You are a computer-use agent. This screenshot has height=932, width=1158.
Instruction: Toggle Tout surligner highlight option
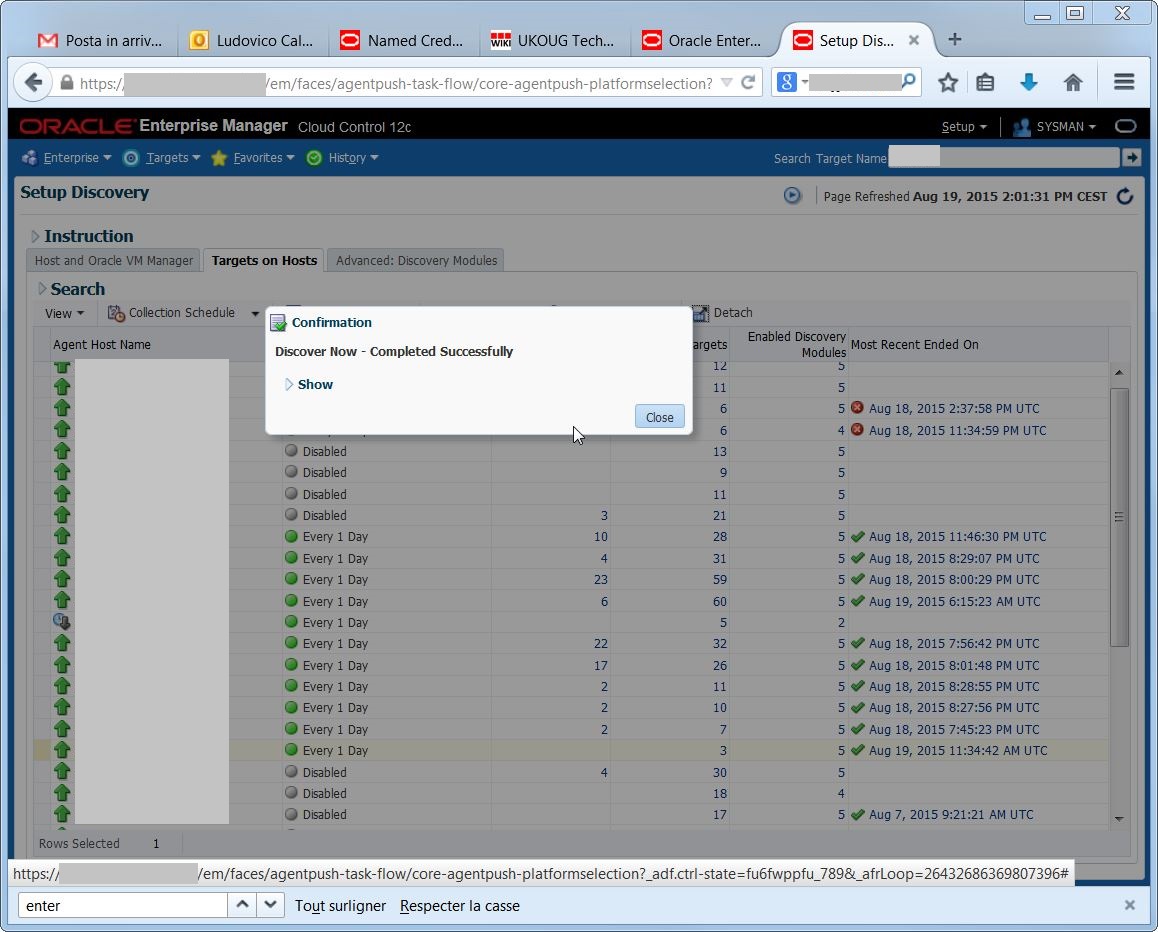click(340, 905)
